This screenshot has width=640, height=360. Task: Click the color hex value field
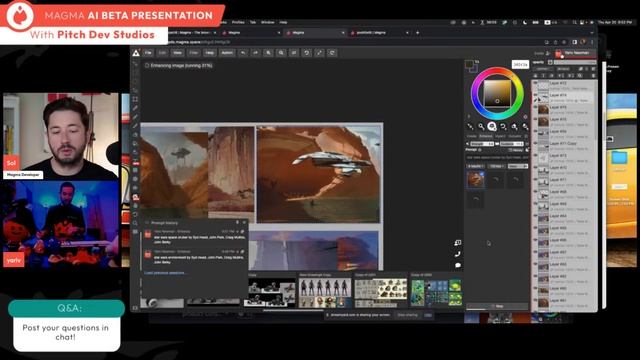coord(520,64)
